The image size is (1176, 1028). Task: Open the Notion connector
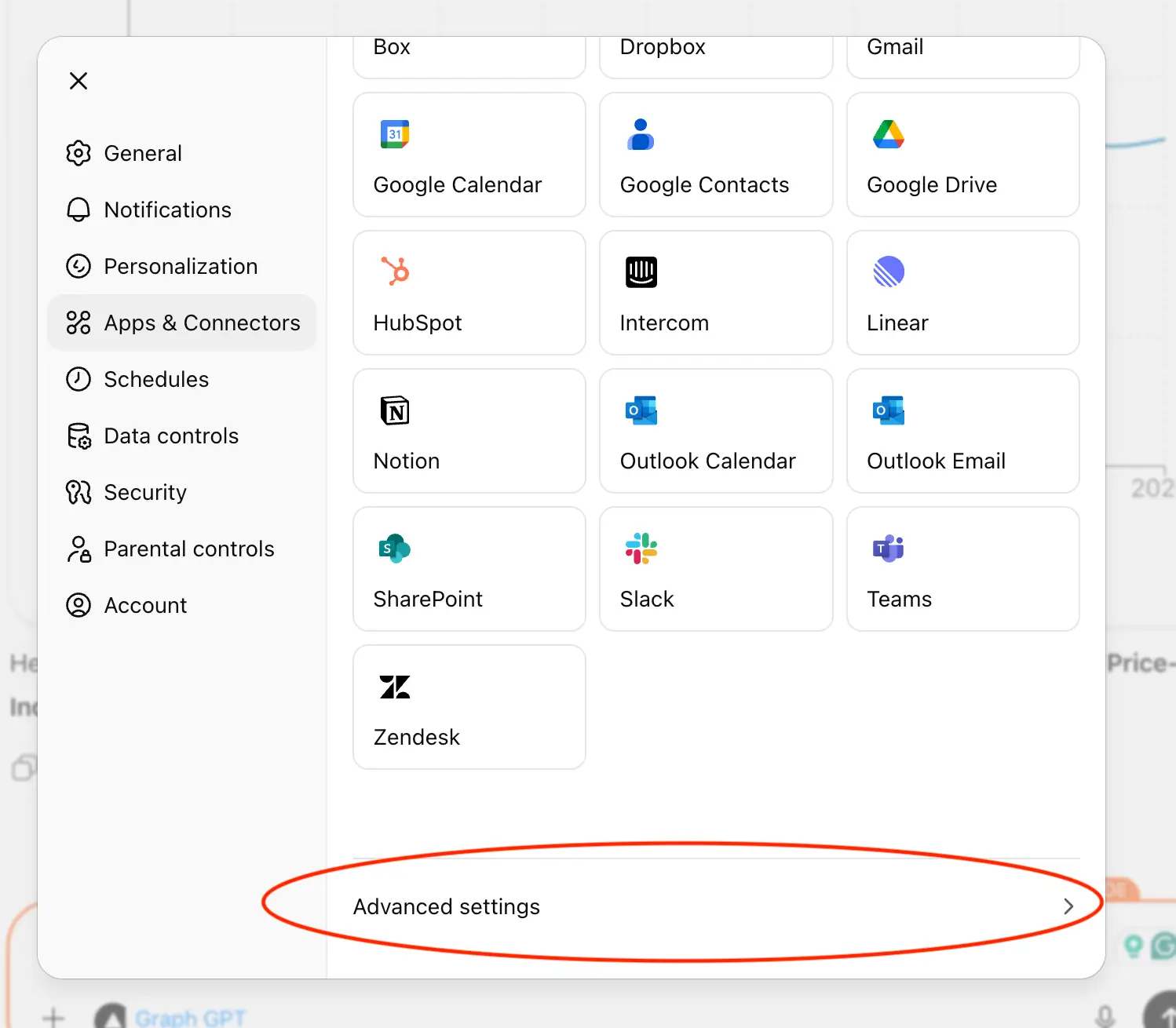point(469,431)
